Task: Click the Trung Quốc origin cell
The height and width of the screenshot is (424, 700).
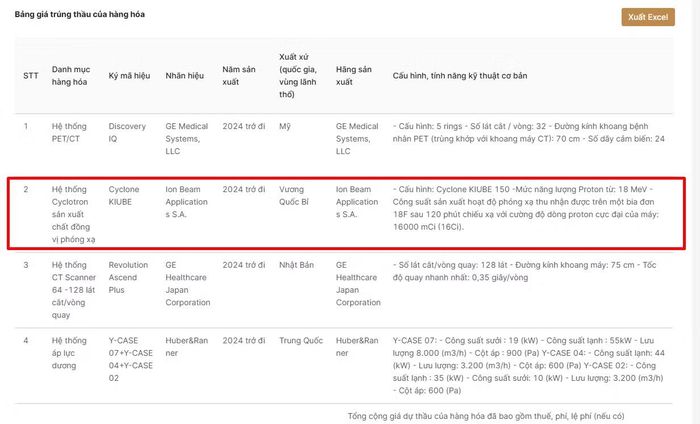Action: (x=301, y=341)
